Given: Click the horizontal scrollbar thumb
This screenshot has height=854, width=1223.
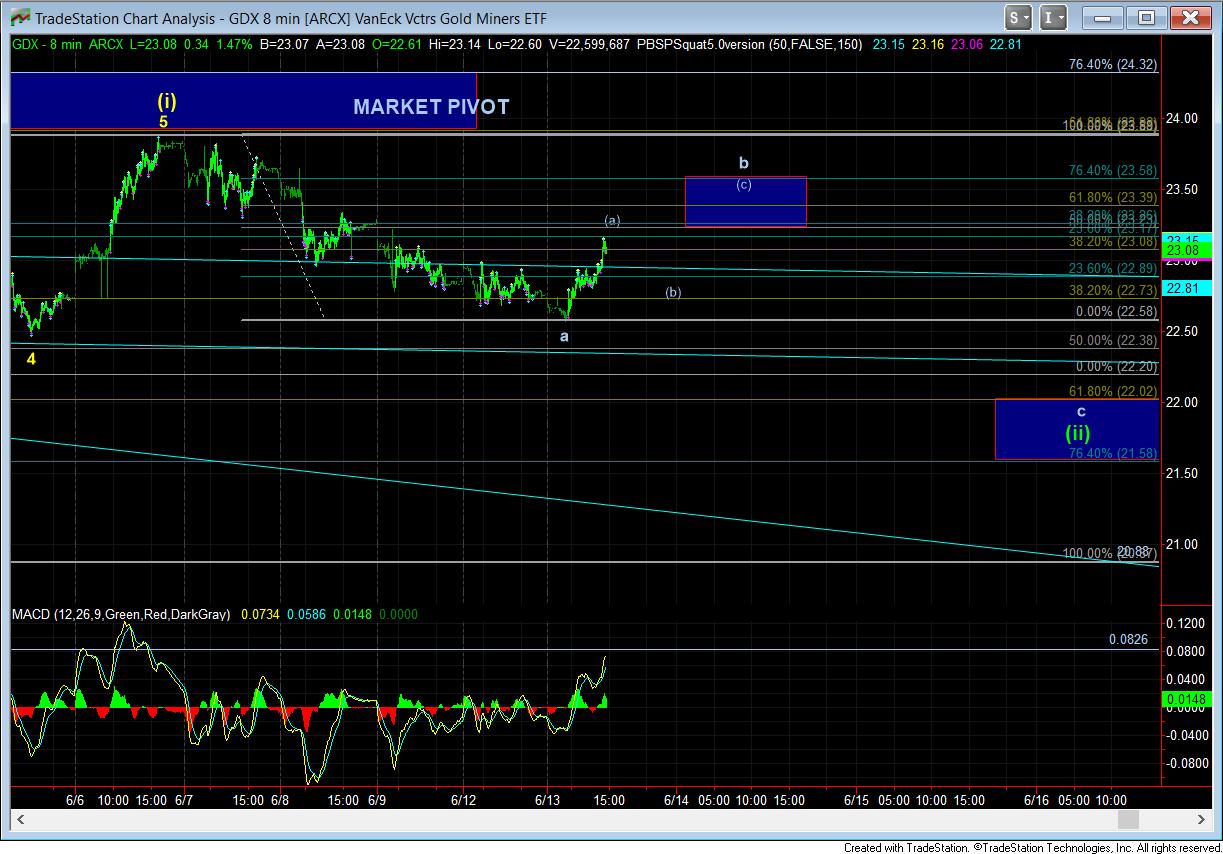Looking at the screenshot, I should 1128,820.
